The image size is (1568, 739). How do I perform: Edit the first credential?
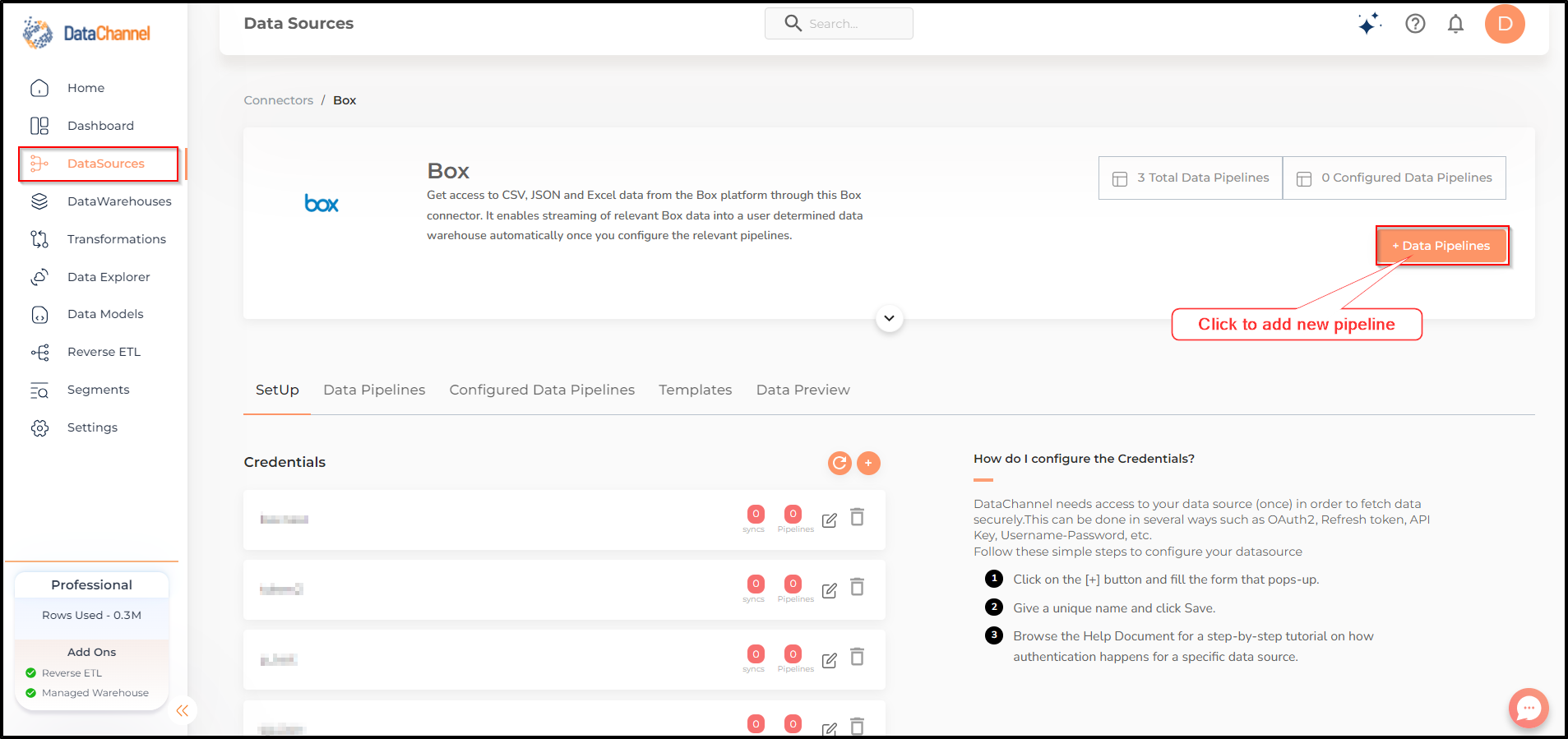830,520
